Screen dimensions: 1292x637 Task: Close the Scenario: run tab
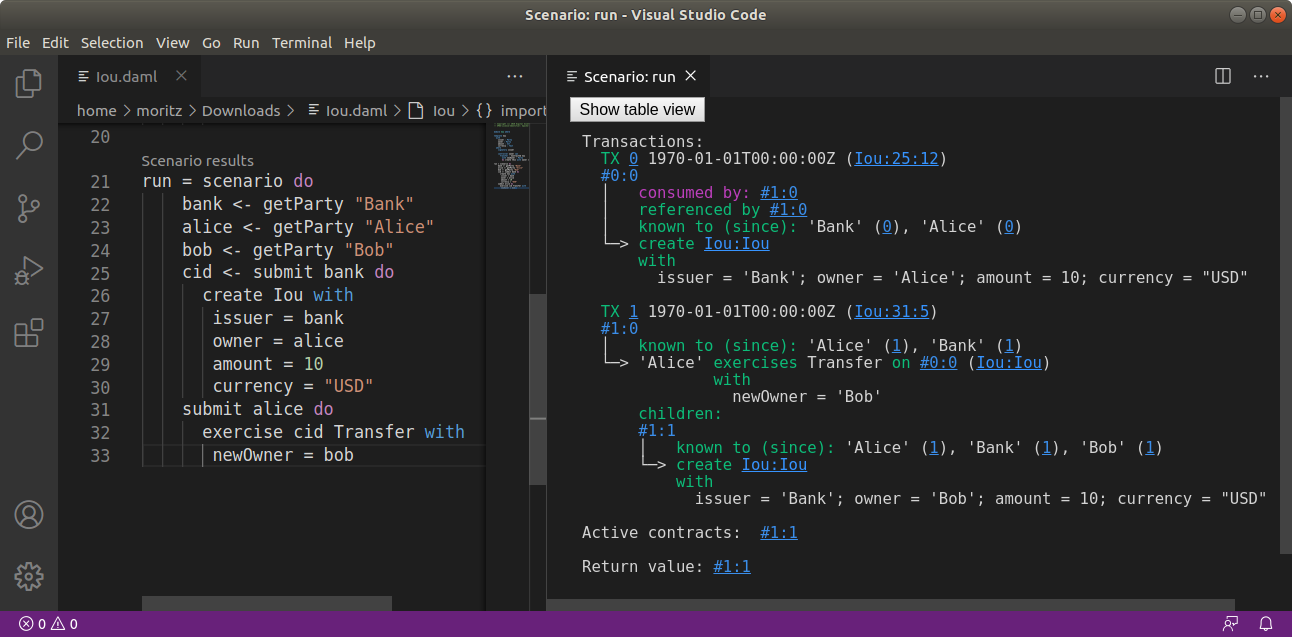click(690, 76)
